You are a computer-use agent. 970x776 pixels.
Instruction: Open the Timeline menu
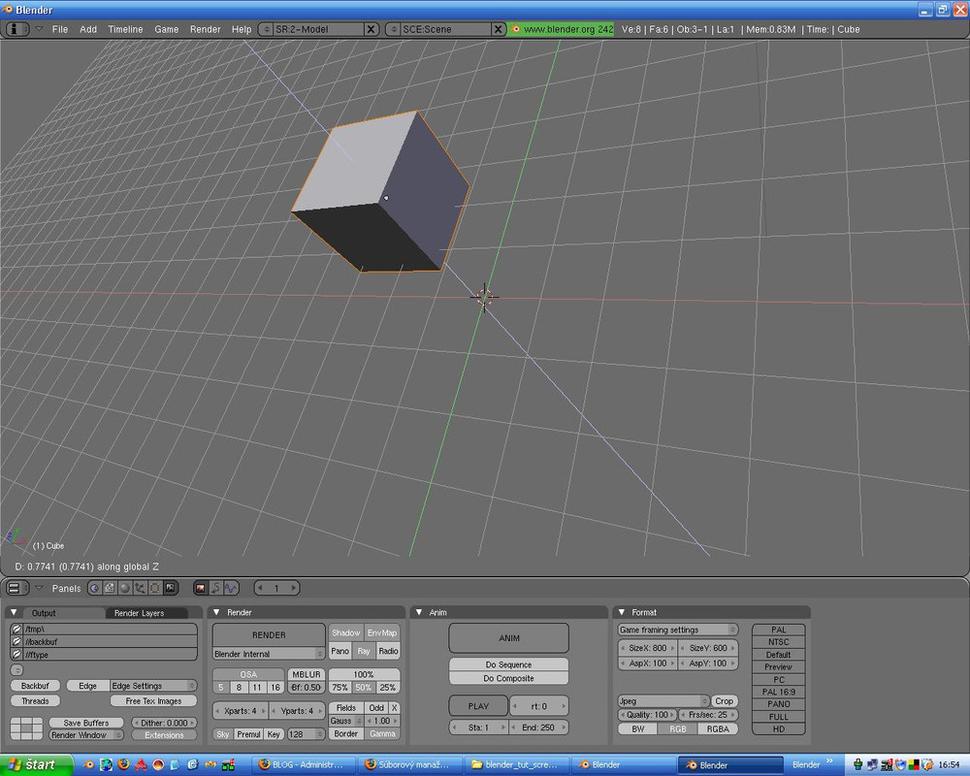tap(125, 29)
